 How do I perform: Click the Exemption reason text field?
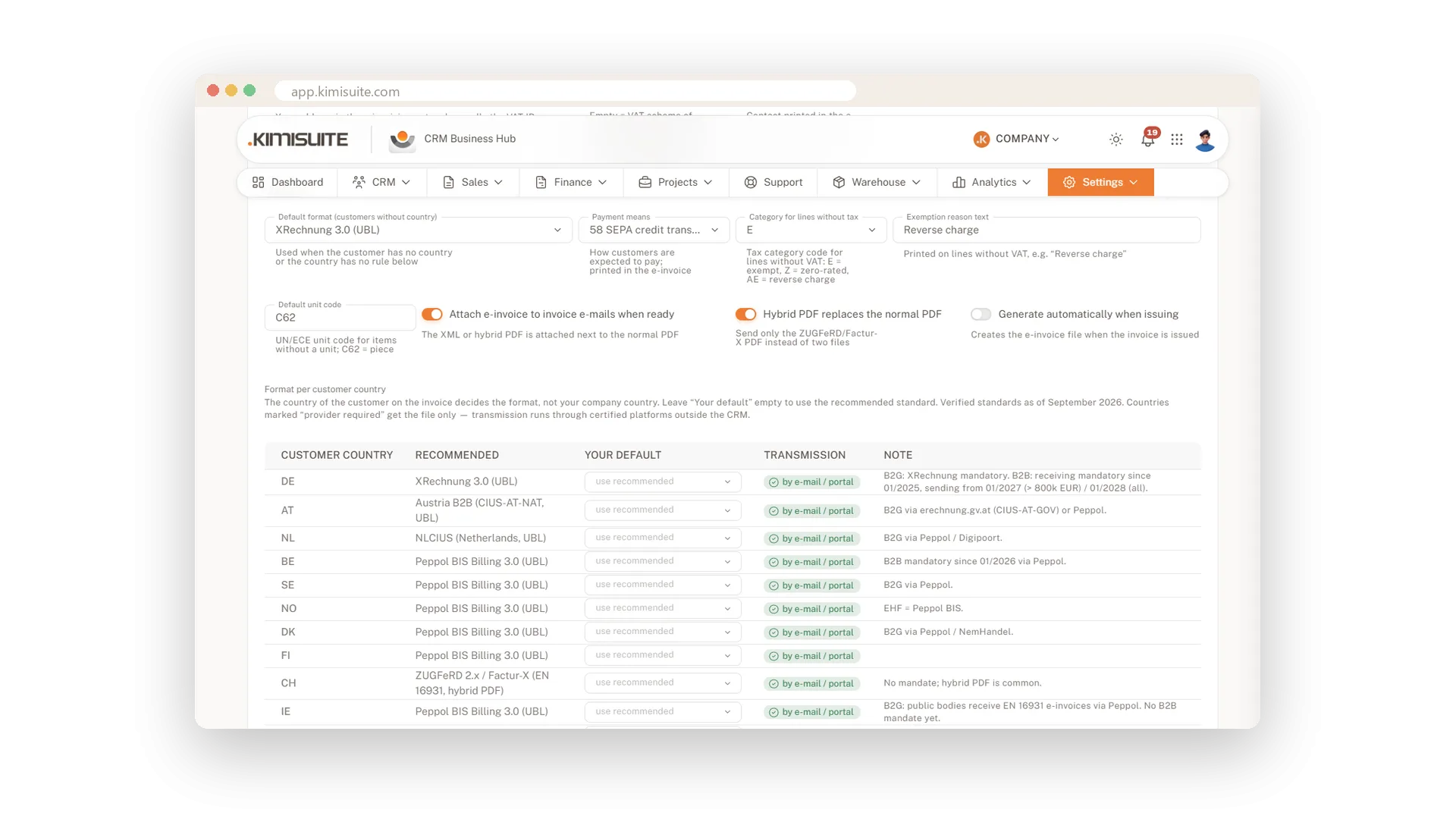click(1046, 230)
